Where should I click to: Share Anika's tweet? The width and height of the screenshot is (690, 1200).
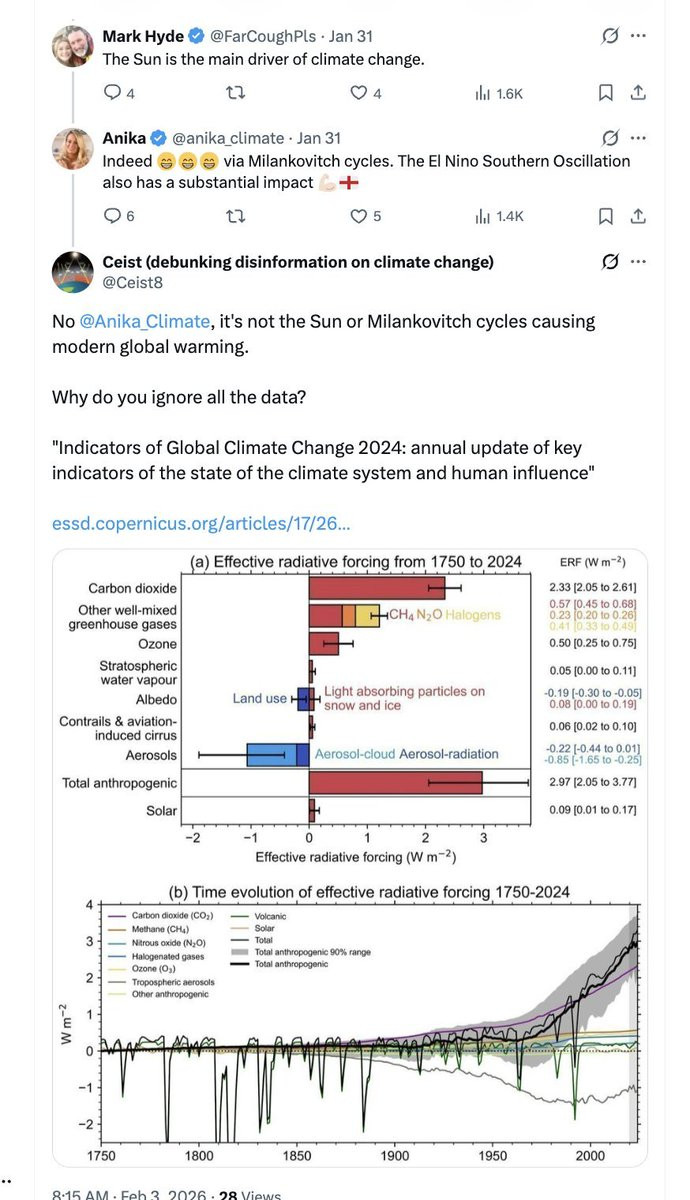coord(638,216)
